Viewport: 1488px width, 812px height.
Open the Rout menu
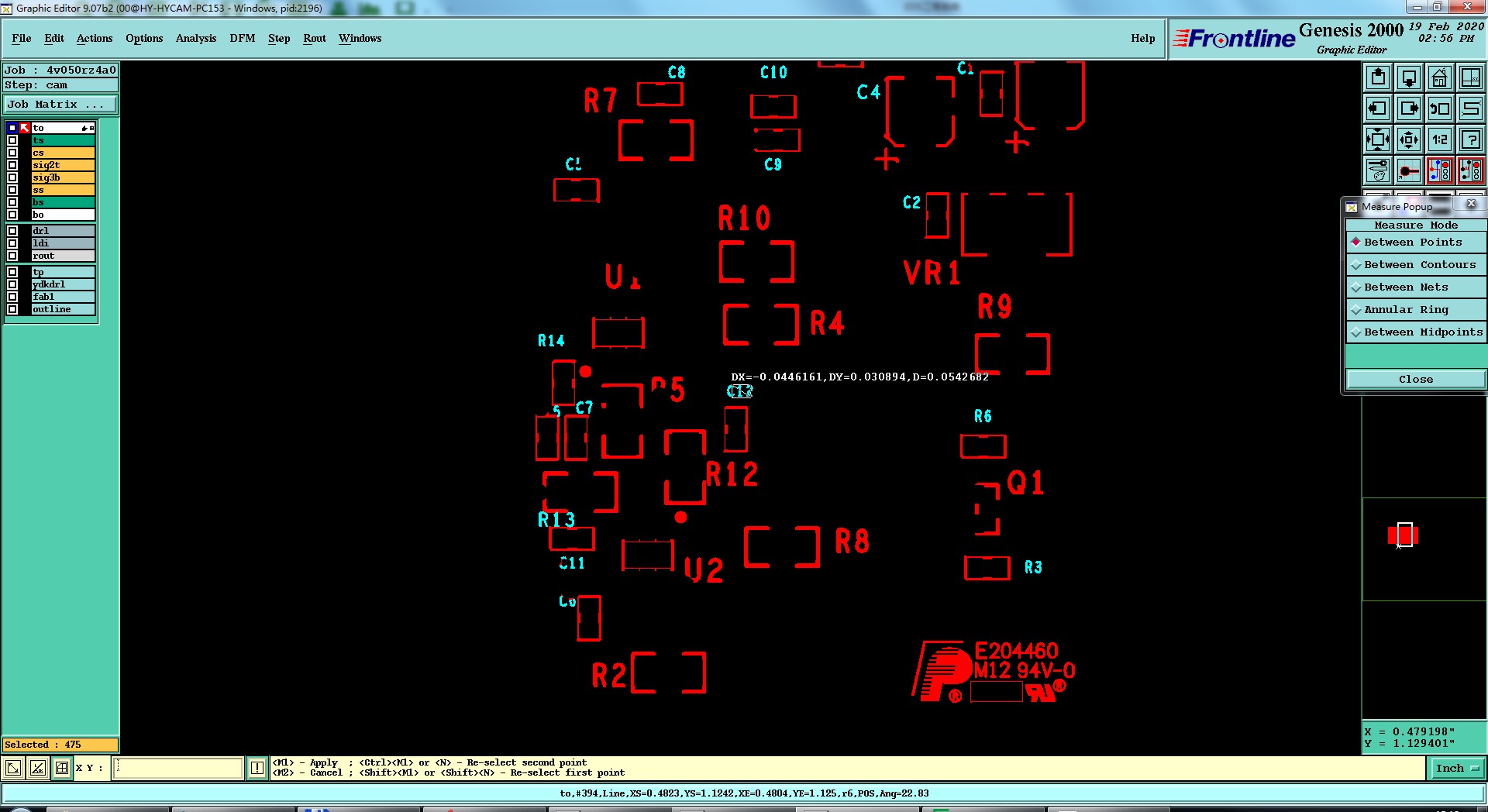point(315,38)
